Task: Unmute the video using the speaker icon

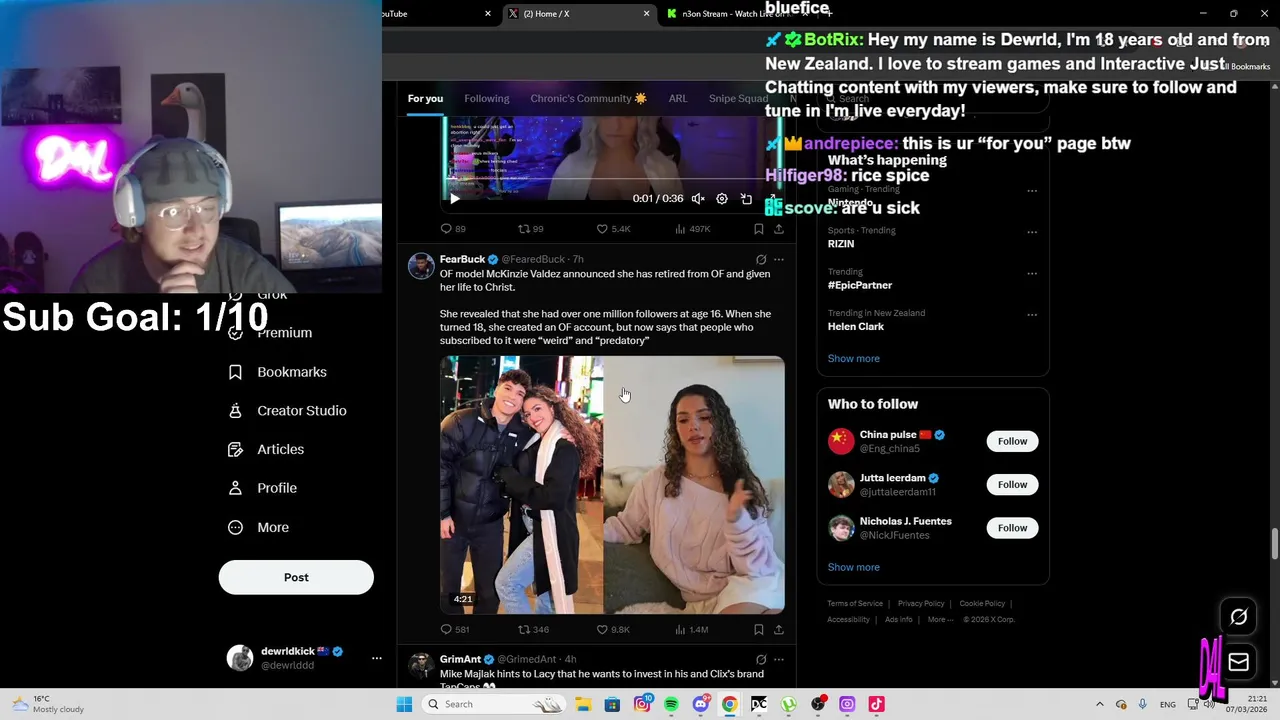Action: pyautogui.click(x=698, y=199)
